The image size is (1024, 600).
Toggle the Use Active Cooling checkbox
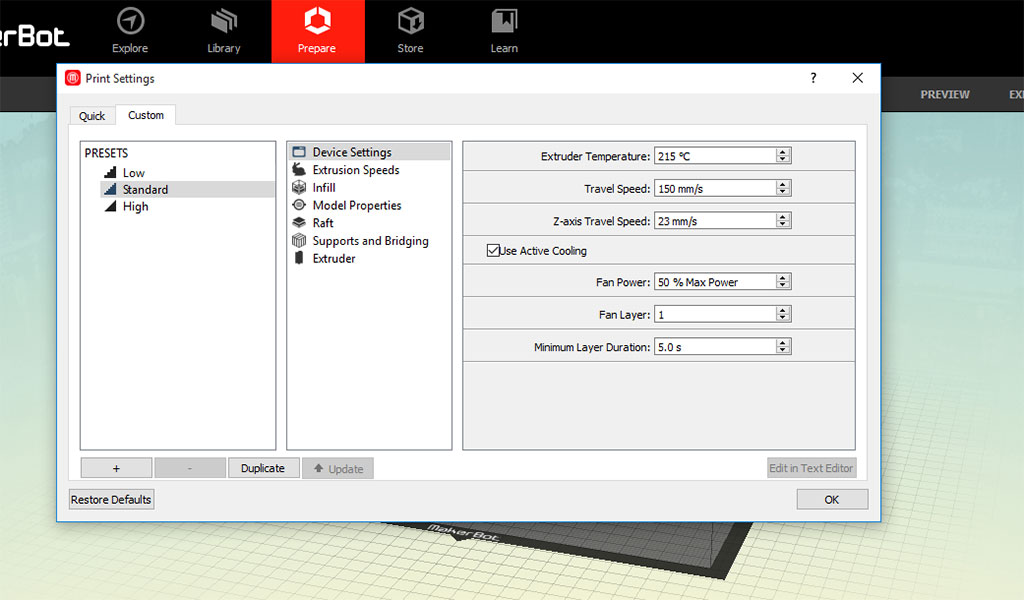(x=493, y=251)
